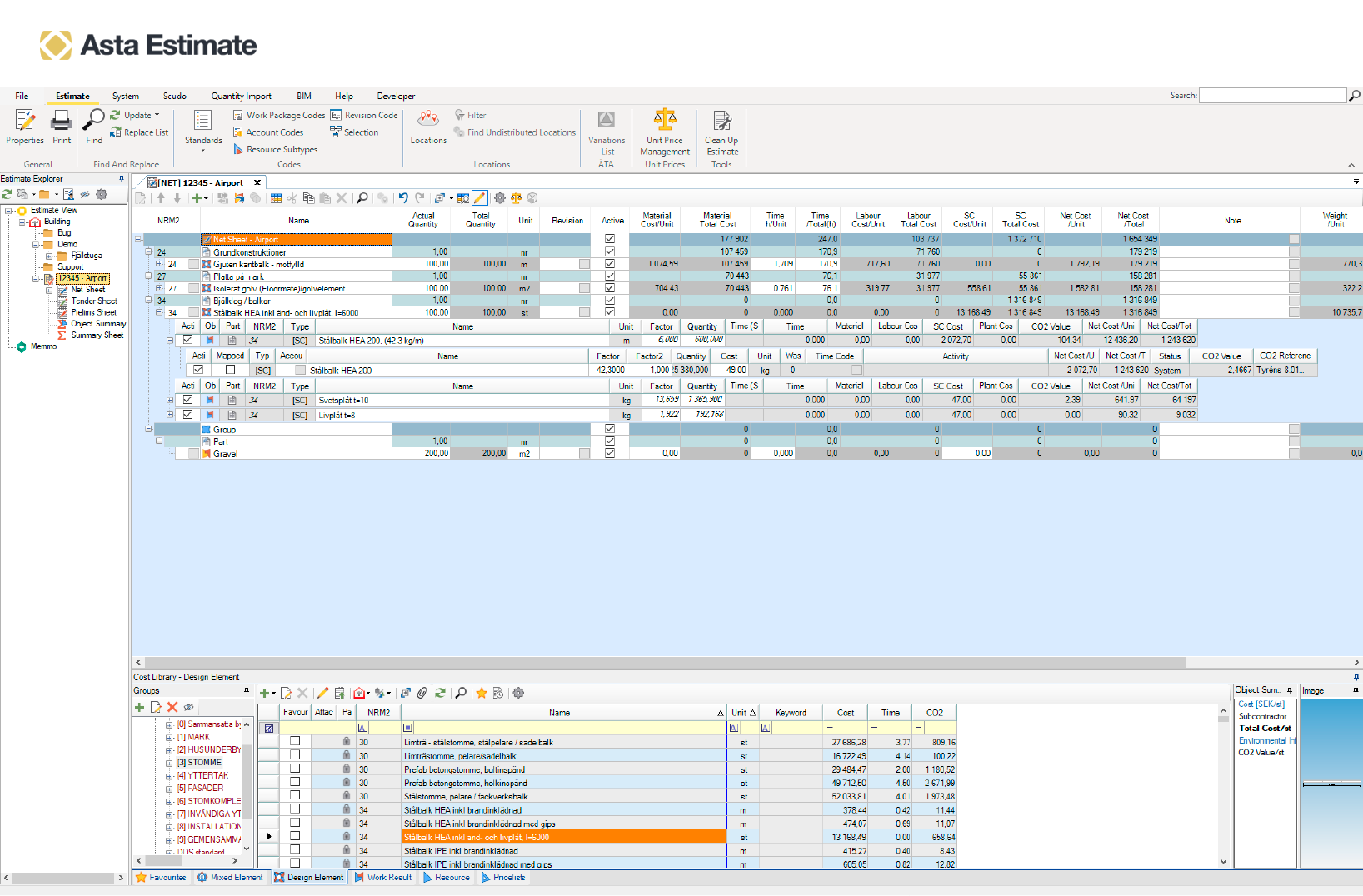Open the Update dropdown arrow

(x=157, y=116)
